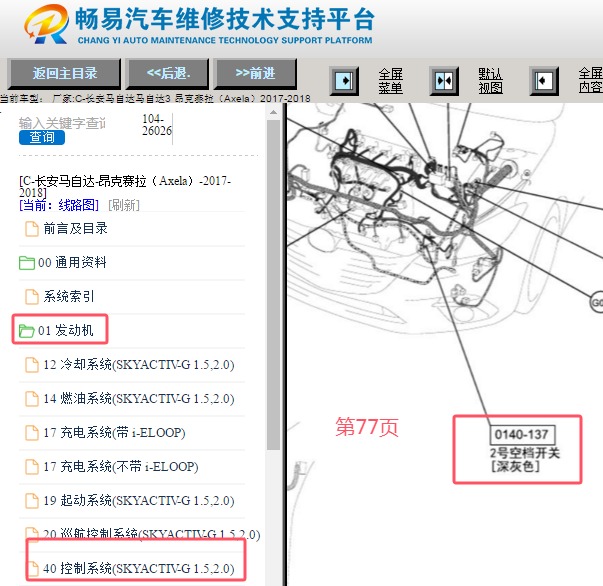Click the 01 发动机 open folder icon
Viewport: 603px width, 586px height.
click(27, 331)
